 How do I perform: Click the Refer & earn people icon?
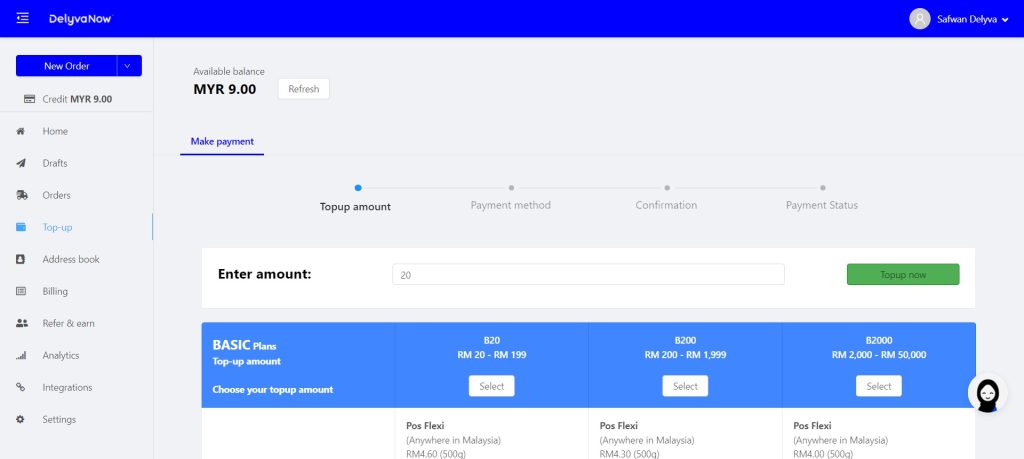(22, 323)
